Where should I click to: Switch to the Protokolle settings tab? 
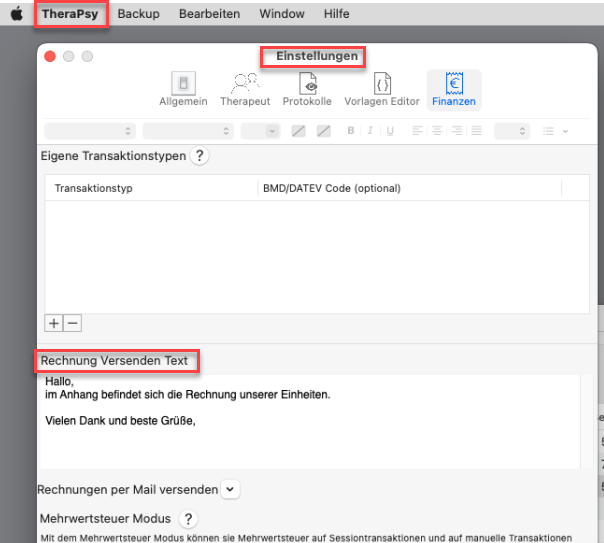click(x=307, y=89)
